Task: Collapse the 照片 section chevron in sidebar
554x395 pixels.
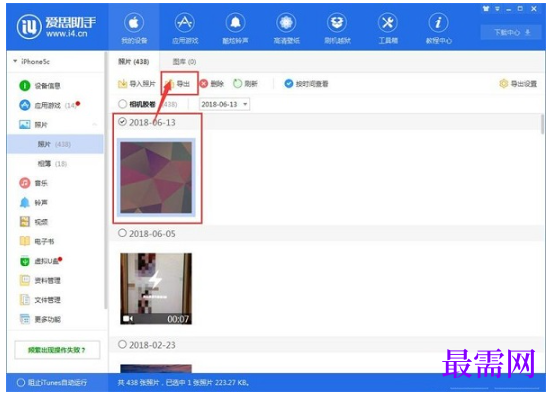Action: (x=95, y=124)
